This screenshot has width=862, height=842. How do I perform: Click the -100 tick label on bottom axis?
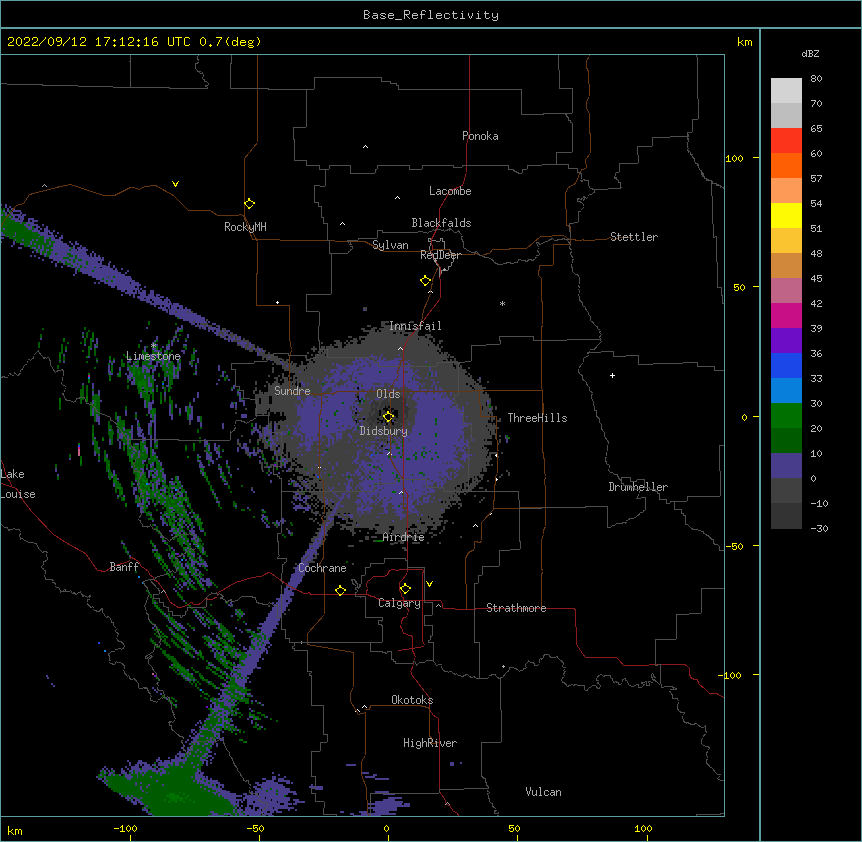pos(125,828)
